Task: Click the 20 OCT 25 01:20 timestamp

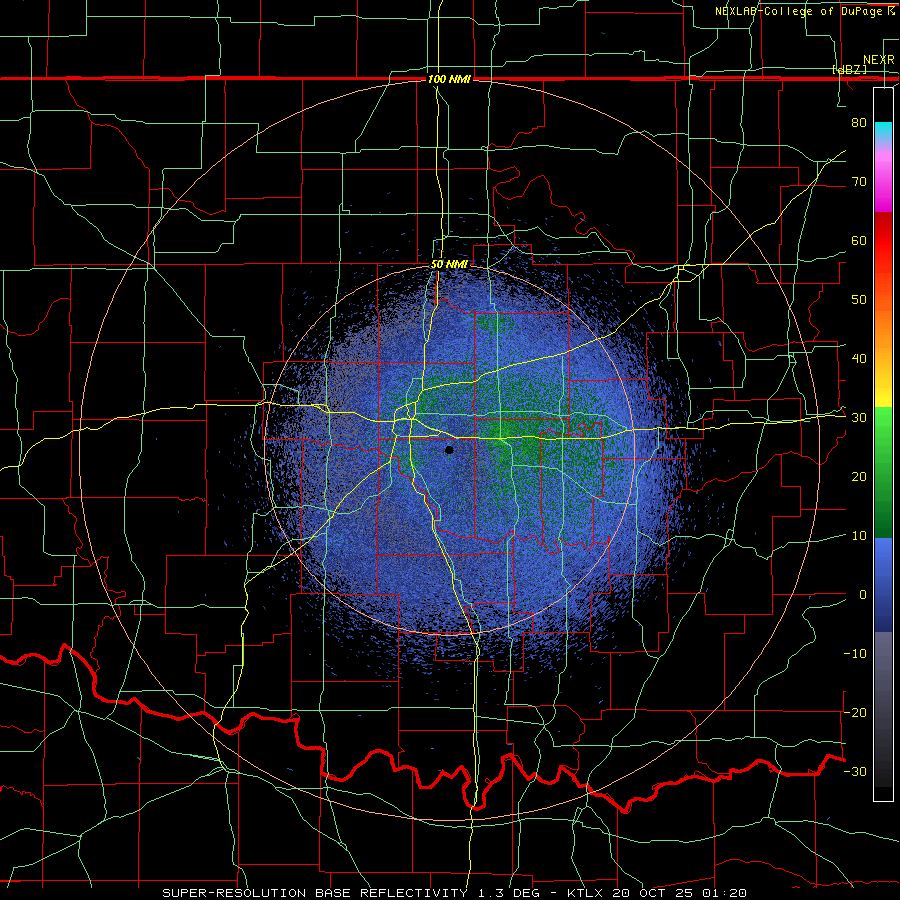Action: [680, 893]
